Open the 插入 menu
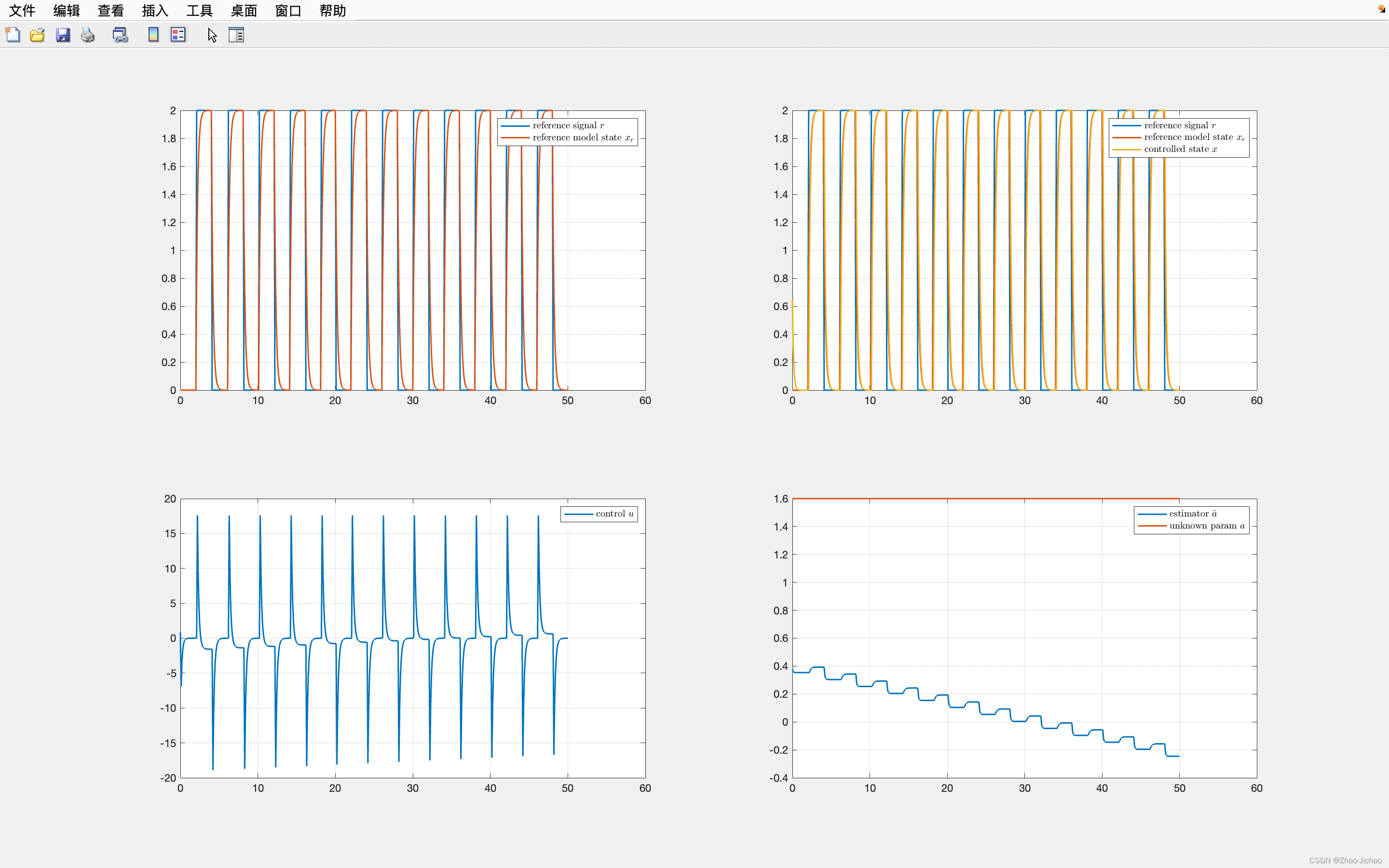The width and height of the screenshot is (1389, 868). pyautogui.click(x=155, y=10)
